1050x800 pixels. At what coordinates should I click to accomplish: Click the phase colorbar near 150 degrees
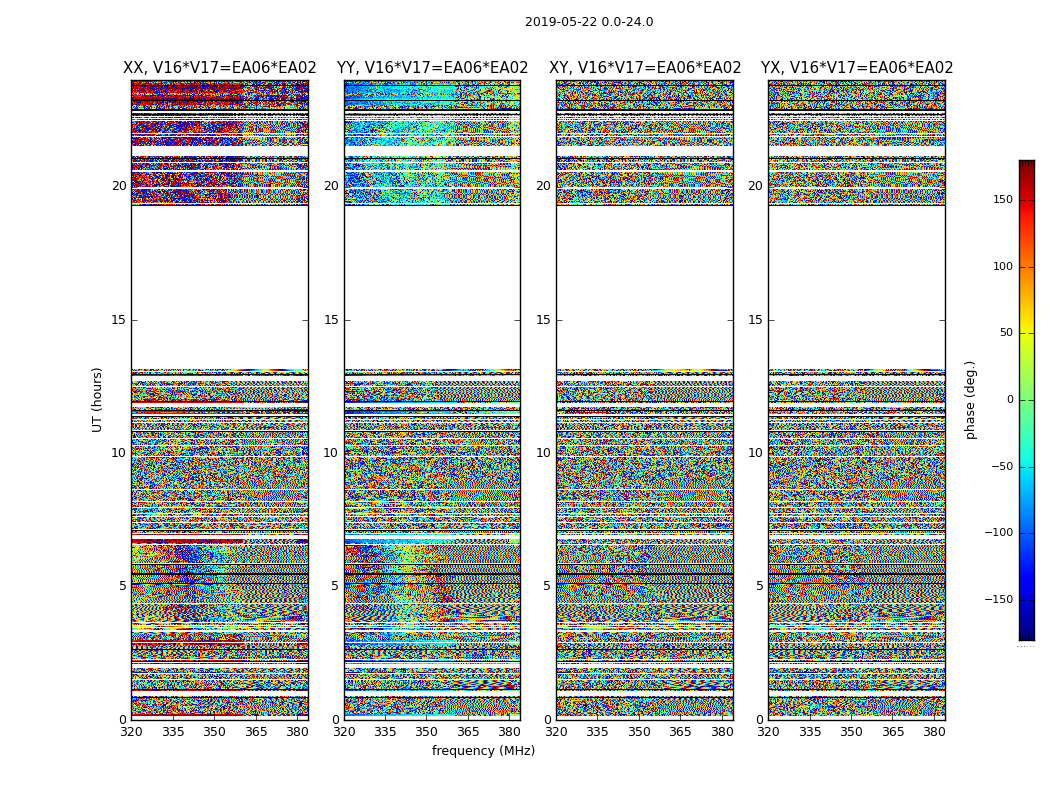[1027, 199]
